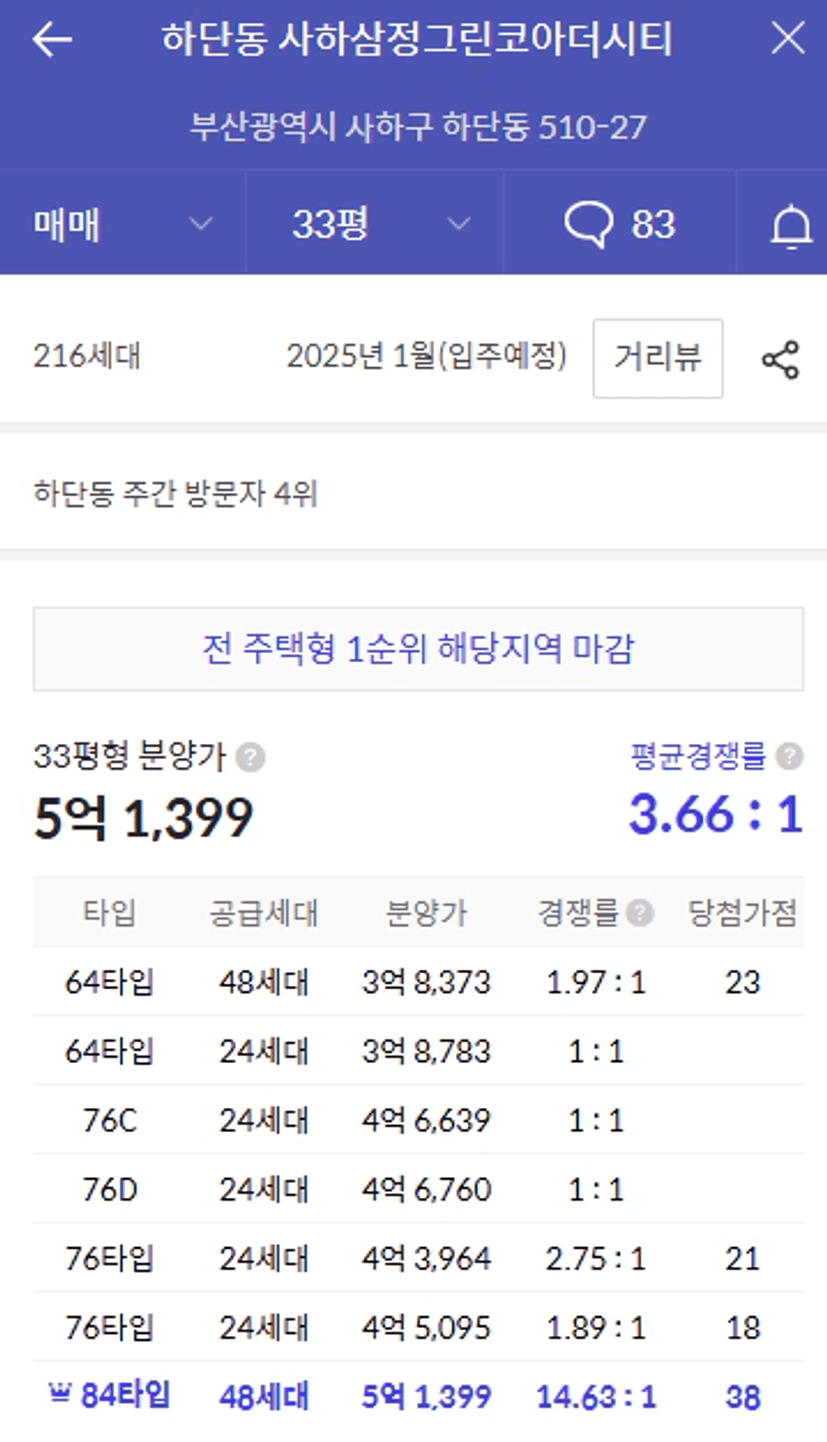Click the 2025년 1월(입주예정) move-in date
Viewport: 827px width, 1442px height.
[x=427, y=357]
